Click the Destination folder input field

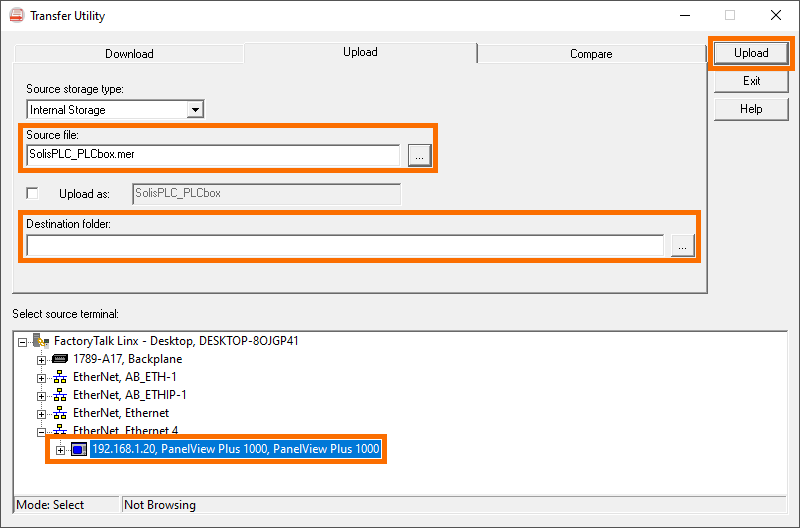pos(345,245)
